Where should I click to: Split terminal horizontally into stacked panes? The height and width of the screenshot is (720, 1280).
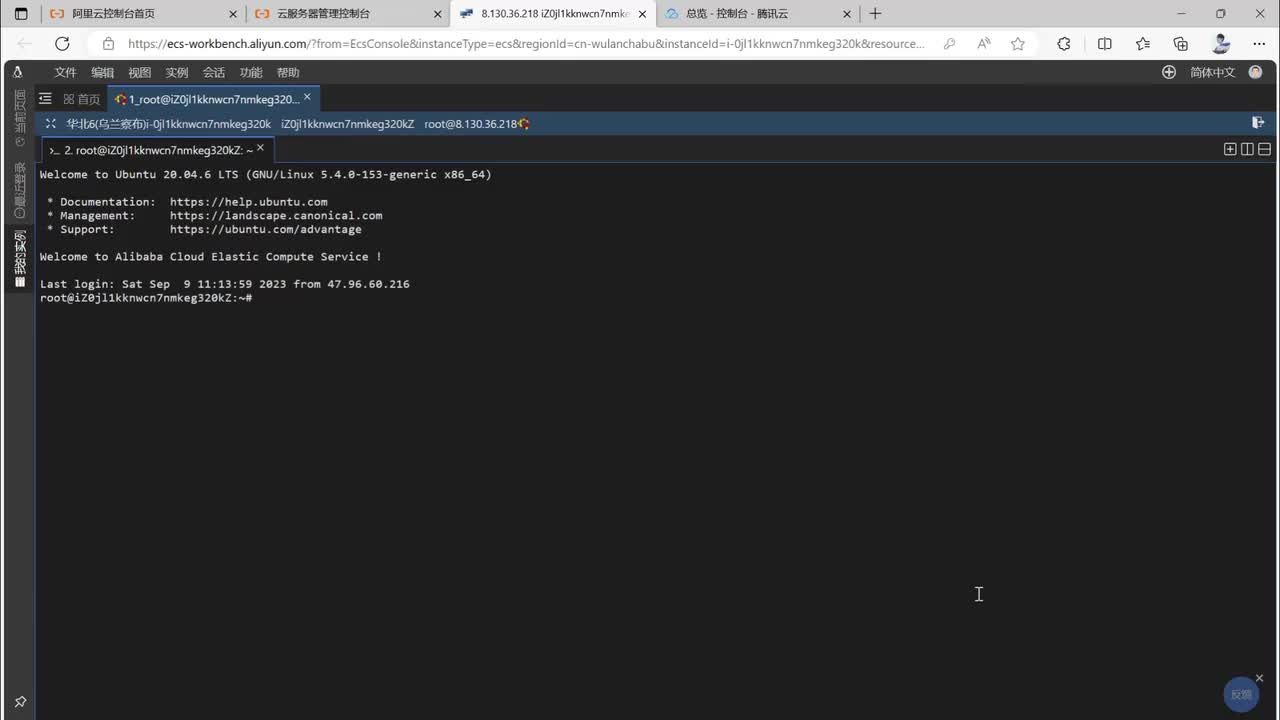coord(1264,149)
